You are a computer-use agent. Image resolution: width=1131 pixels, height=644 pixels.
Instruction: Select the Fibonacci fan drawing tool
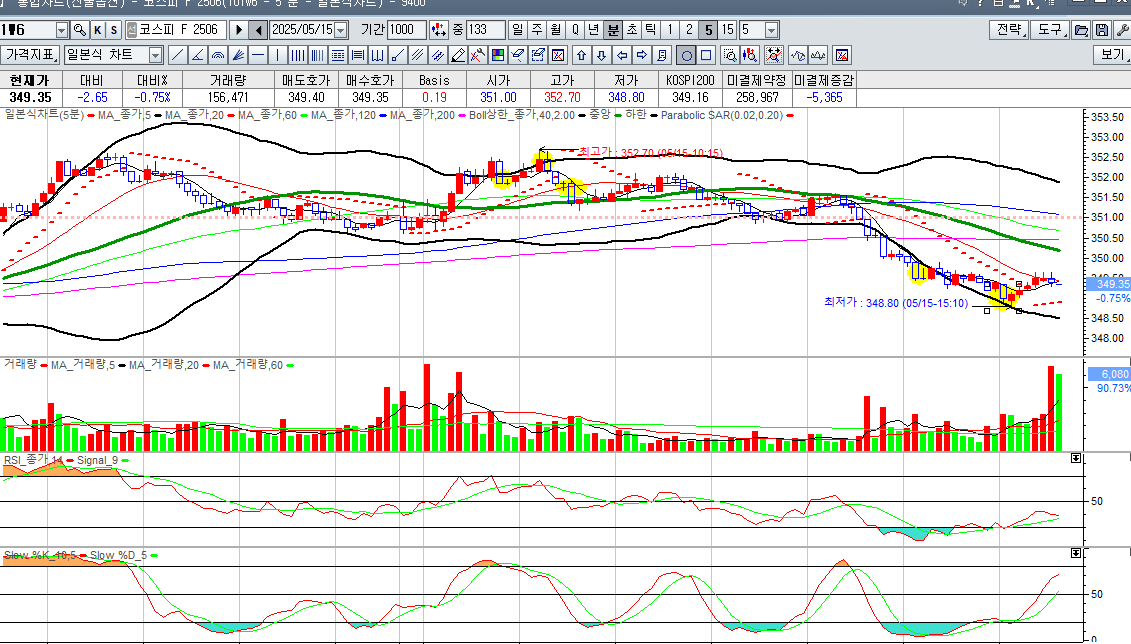pyautogui.click(x=238, y=55)
